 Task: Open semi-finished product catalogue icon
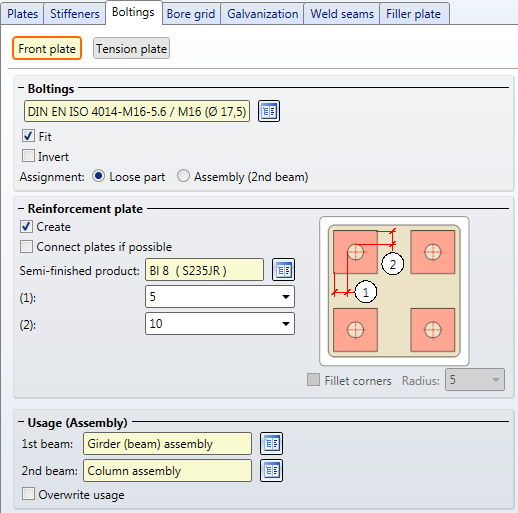point(283,270)
